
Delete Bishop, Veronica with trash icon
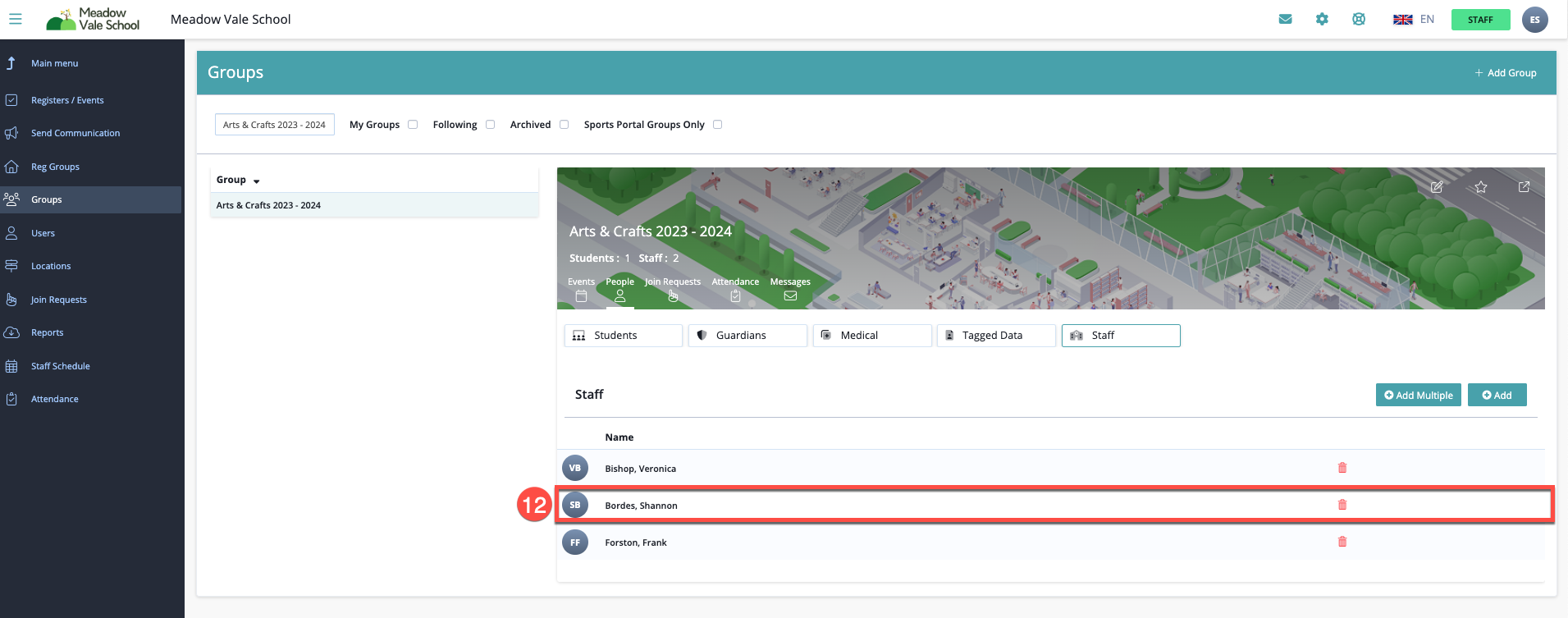(x=1342, y=468)
